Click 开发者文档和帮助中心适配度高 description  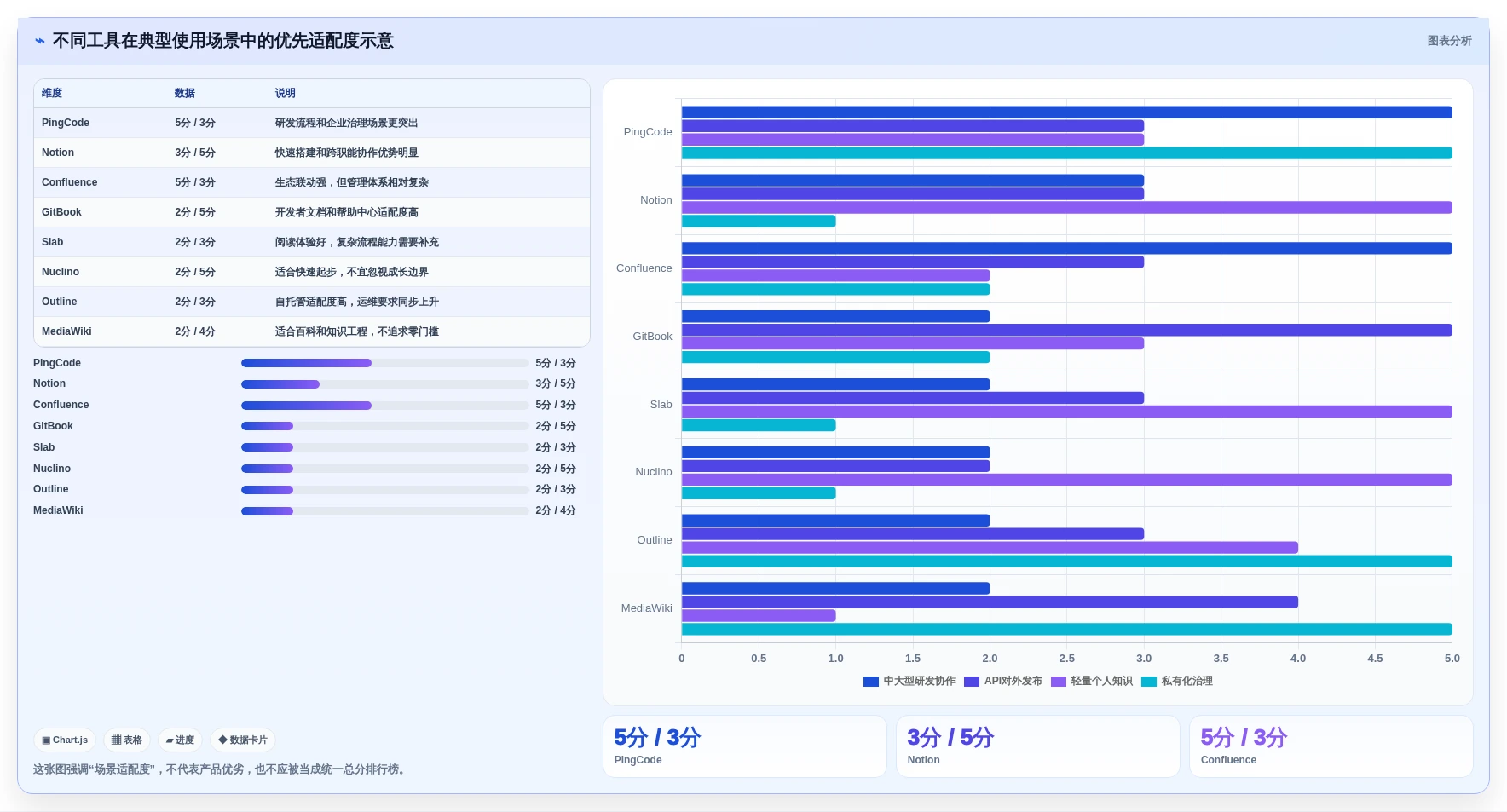(x=346, y=212)
